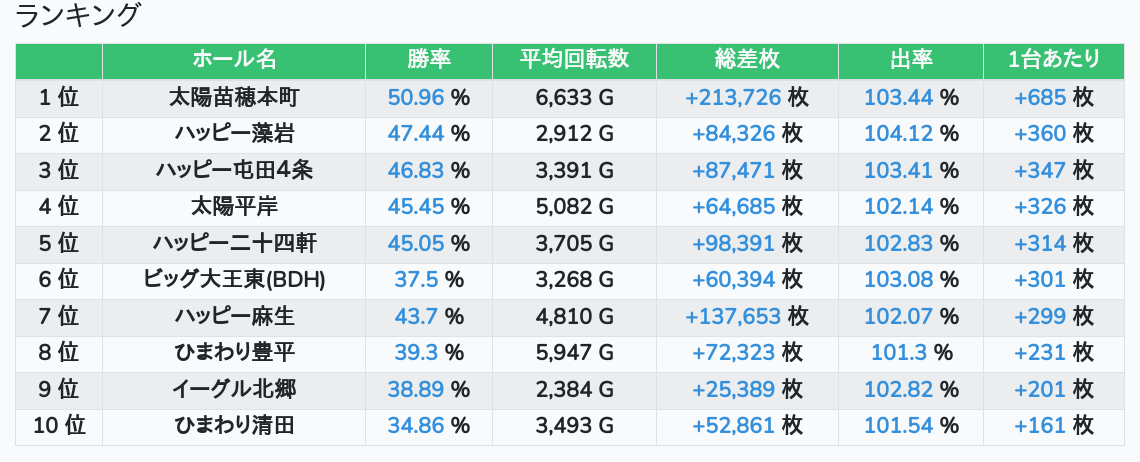The image size is (1140, 462).
Task: Click the 出率 column header
Action: pos(910,60)
